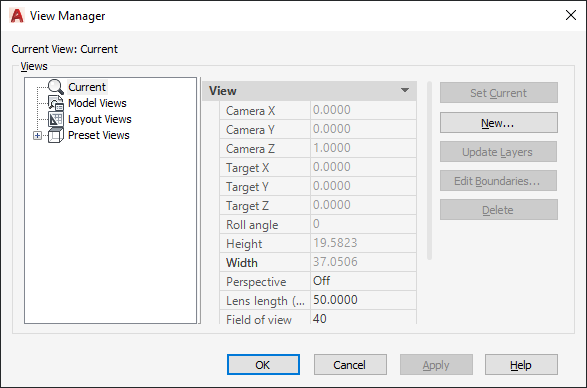Click the Current View: Current text
The width and height of the screenshot is (587, 388).
point(64,49)
